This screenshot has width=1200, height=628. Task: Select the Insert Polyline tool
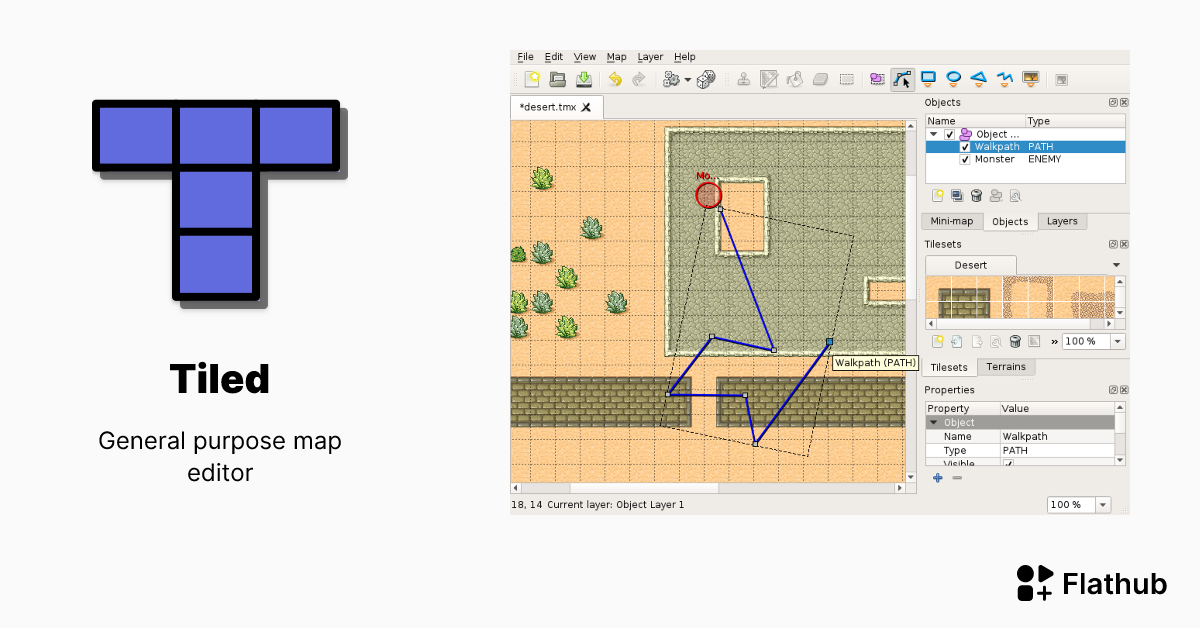pos(1004,79)
